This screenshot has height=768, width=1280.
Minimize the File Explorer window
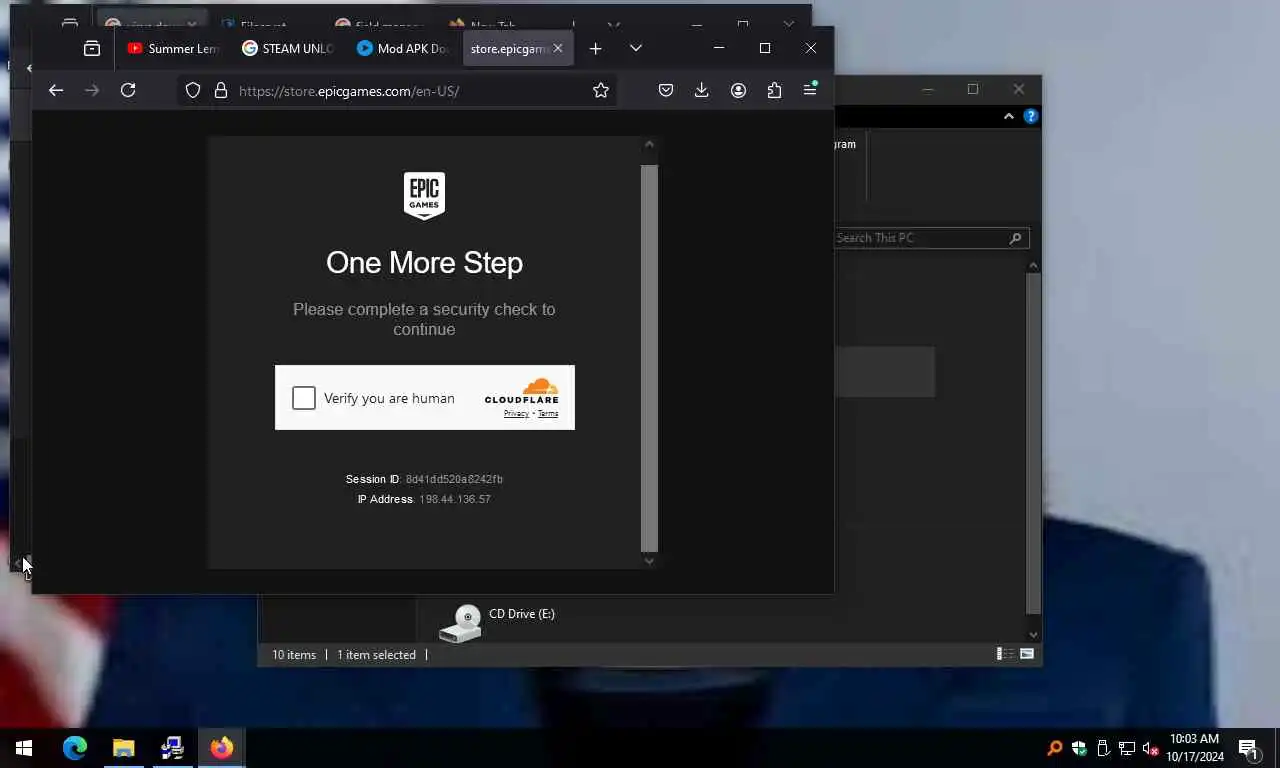(x=927, y=89)
